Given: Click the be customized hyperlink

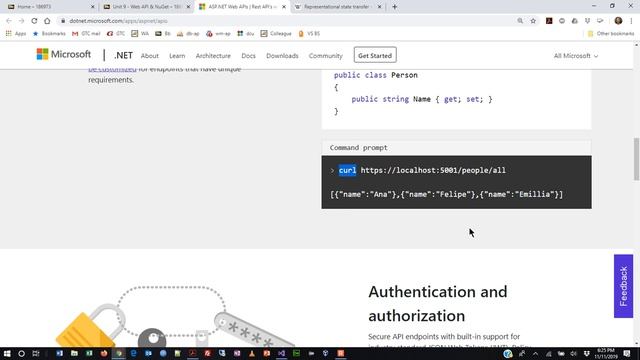Looking at the screenshot, I should point(112,70).
